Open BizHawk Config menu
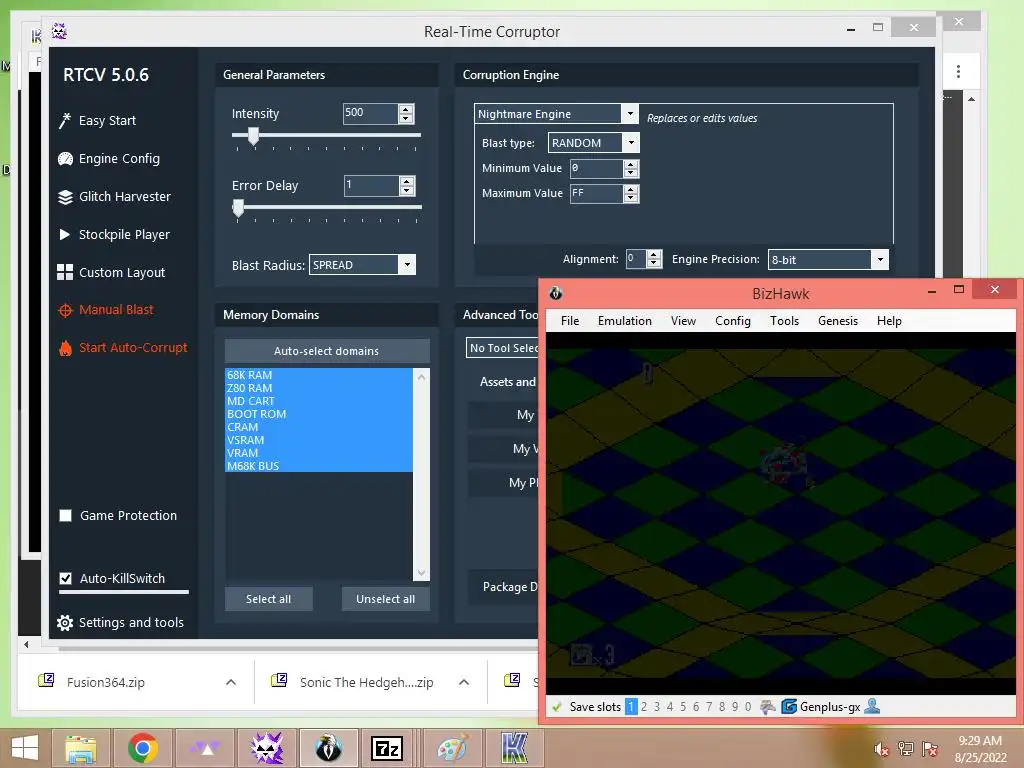 [x=733, y=321]
